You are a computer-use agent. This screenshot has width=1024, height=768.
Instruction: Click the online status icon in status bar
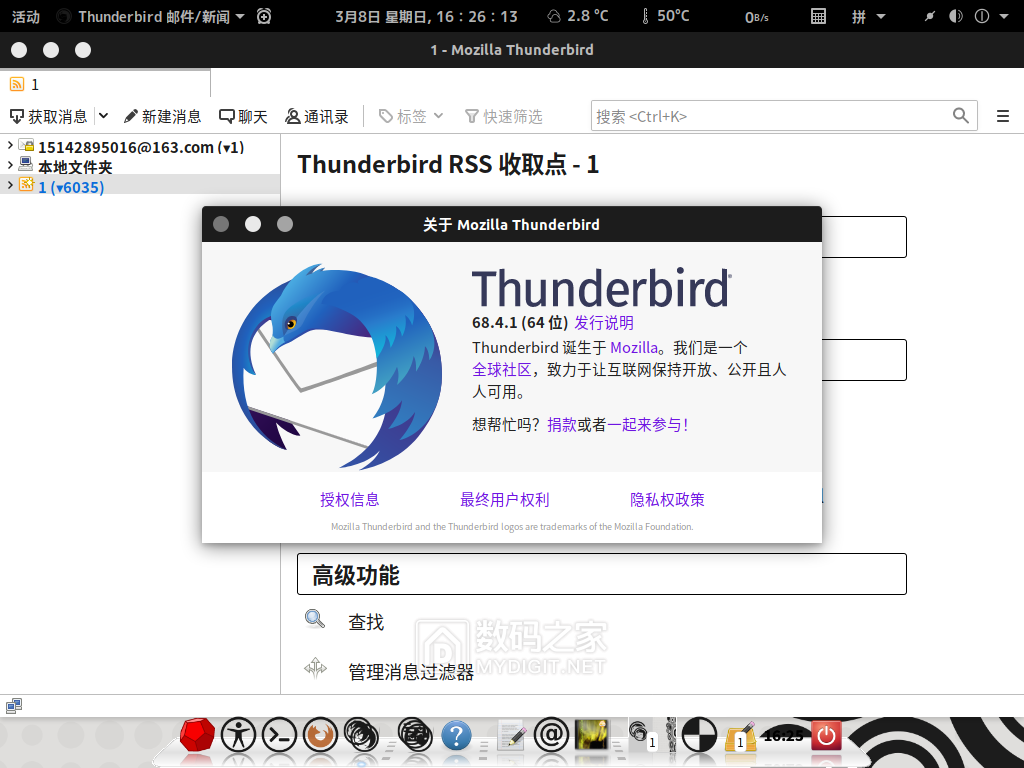(14, 706)
